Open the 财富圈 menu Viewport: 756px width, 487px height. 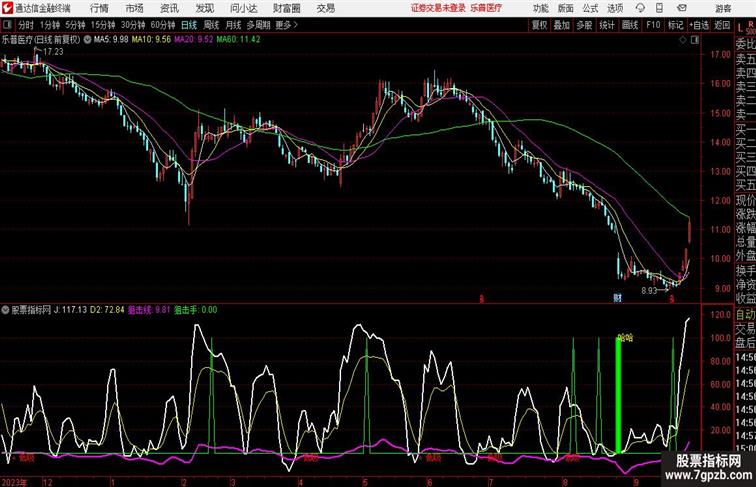(286, 8)
